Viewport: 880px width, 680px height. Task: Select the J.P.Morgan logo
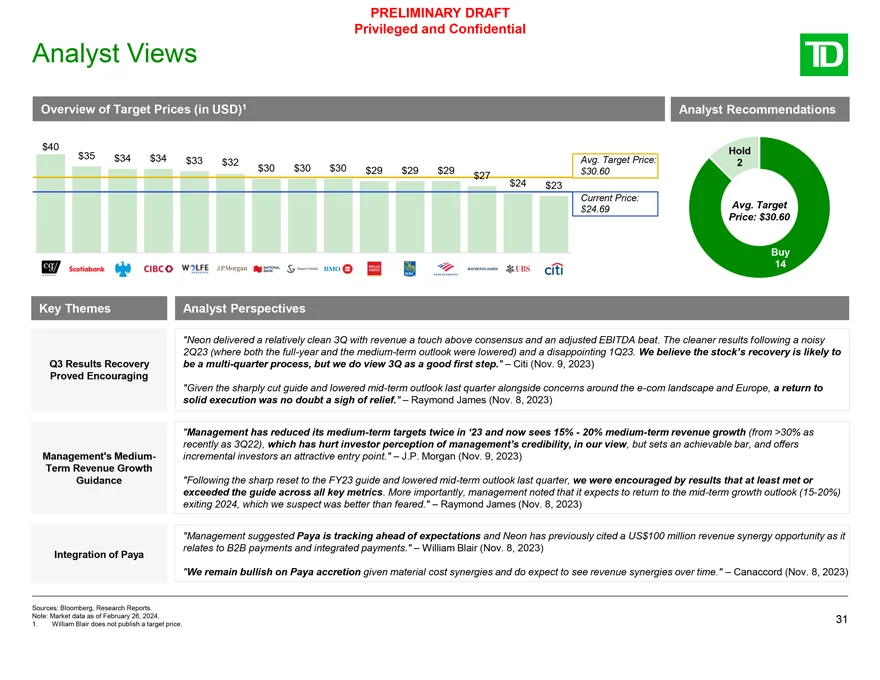(x=231, y=269)
